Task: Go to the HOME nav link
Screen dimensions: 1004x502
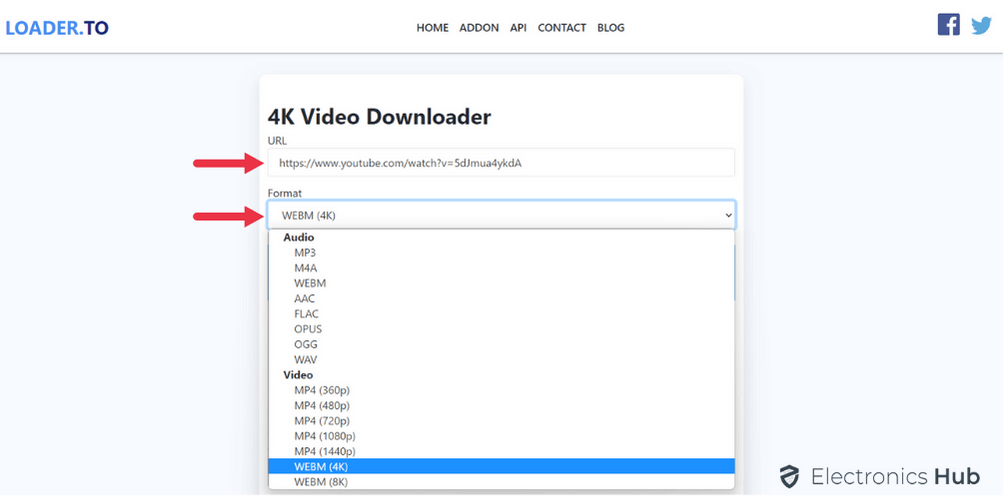Action: [x=432, y=28]
